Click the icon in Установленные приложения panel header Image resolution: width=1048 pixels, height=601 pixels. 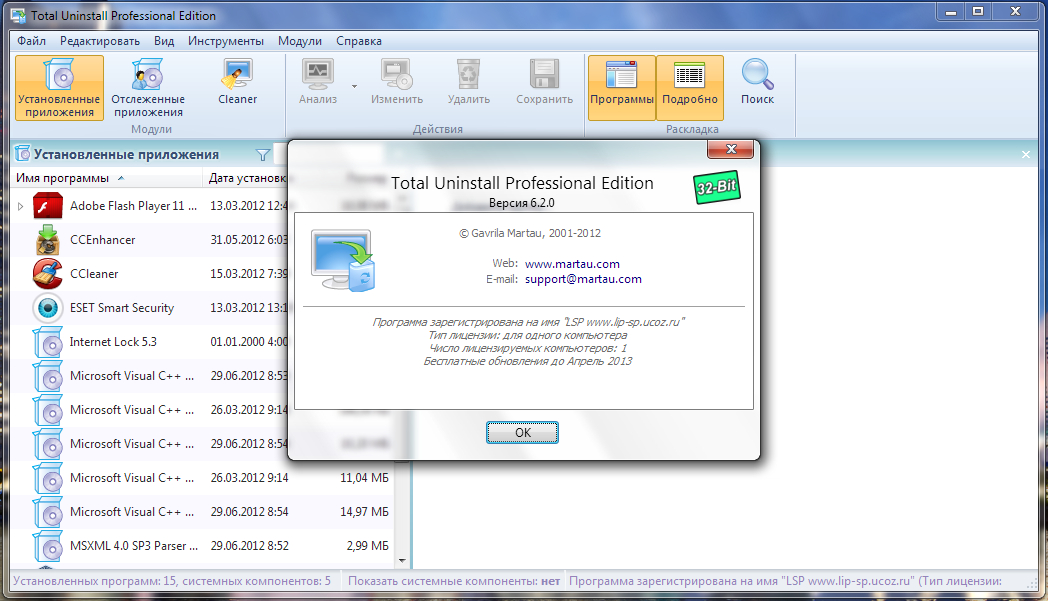pyautogui.click(x=23, y=154)
